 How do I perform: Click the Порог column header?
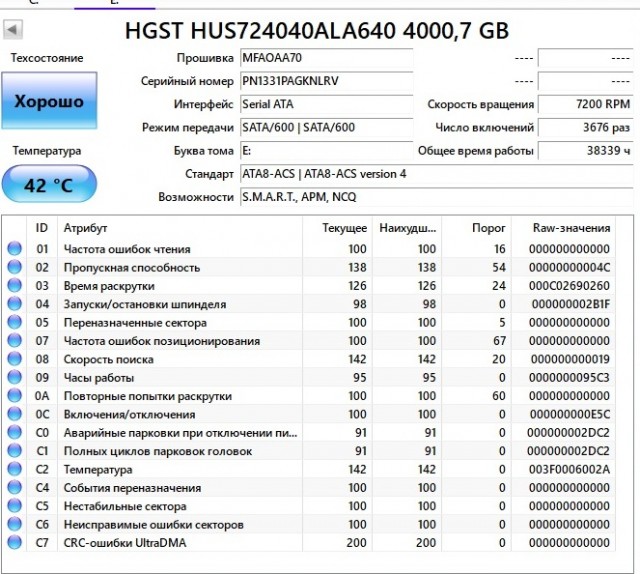point(476,228)
